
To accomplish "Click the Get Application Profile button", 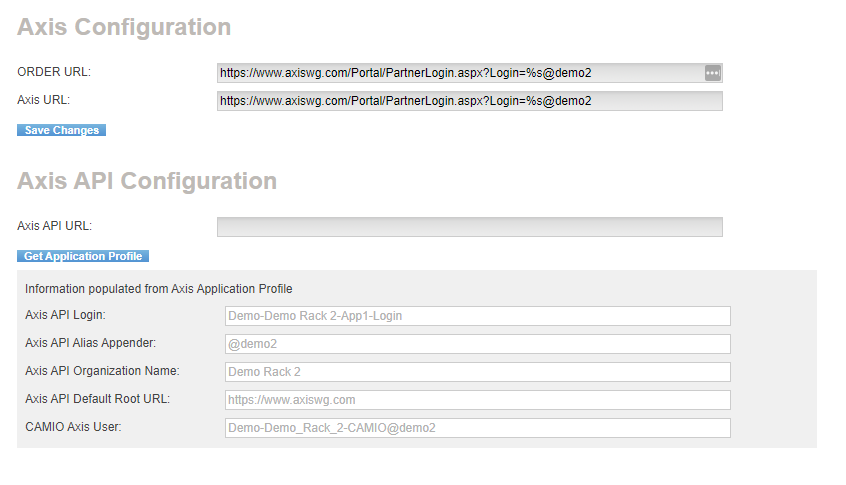I will [83, 257].
